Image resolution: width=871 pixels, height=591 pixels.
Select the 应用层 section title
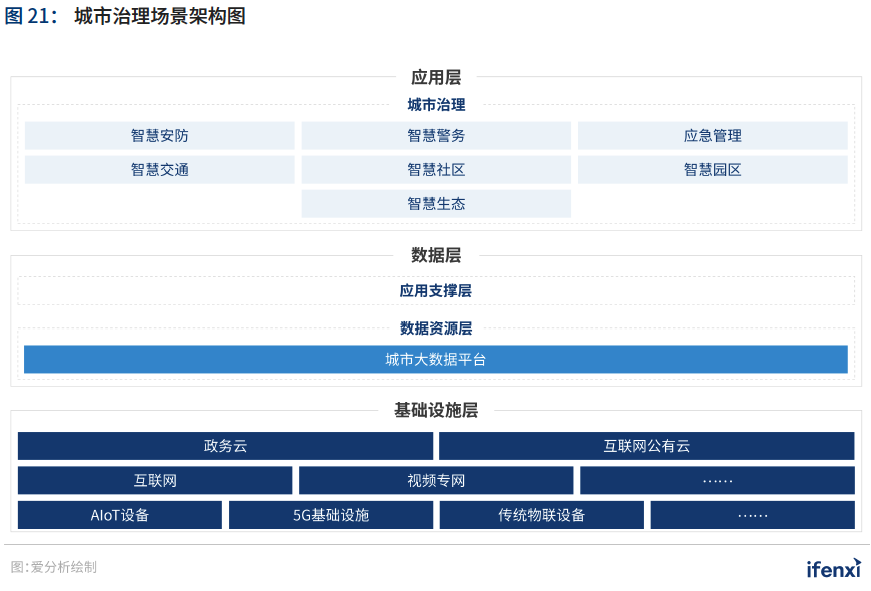[435, 76]
